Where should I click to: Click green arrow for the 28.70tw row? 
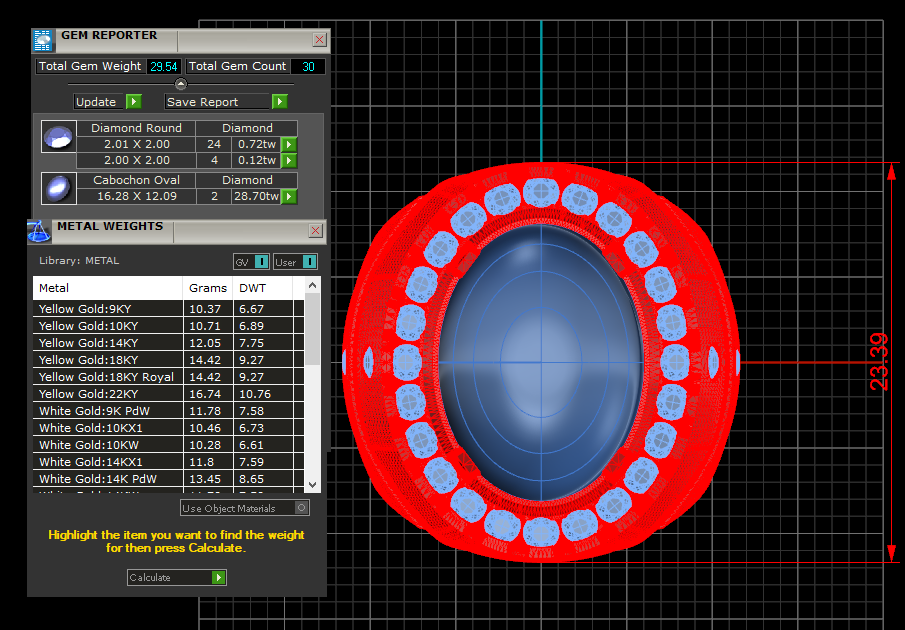pyautogui.click(x=289, y=197)
